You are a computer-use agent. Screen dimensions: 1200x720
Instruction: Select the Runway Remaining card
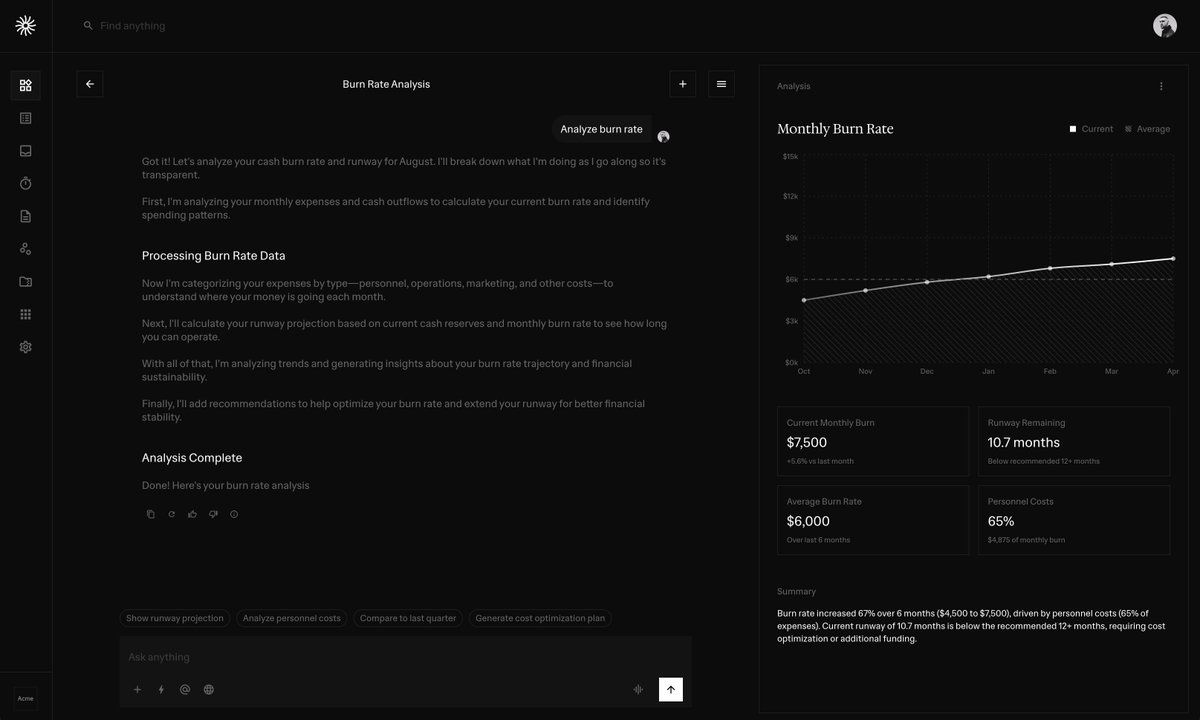pyautogui.click(x=1074, y=441)
